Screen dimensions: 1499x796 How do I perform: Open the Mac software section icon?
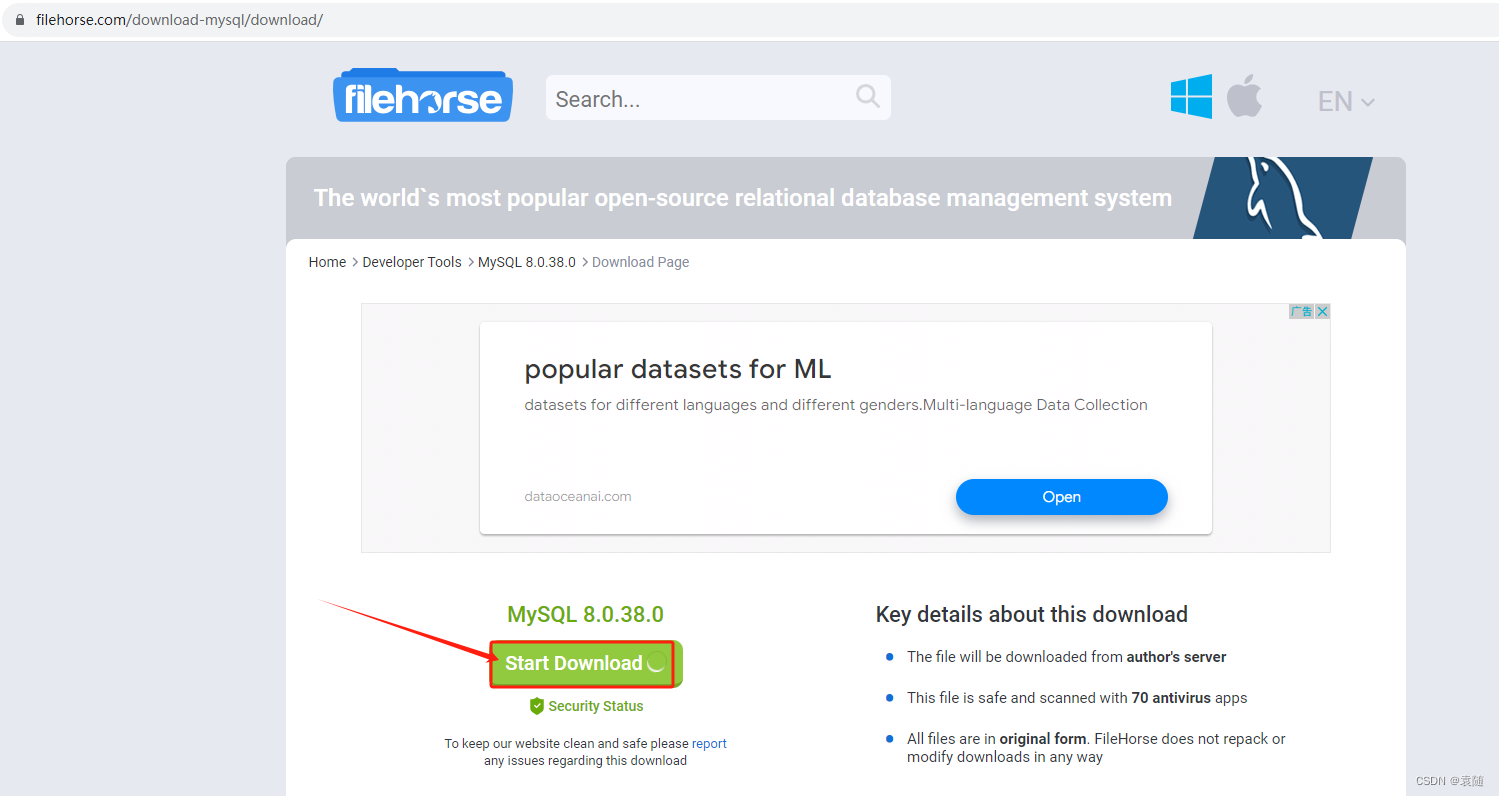click(x=1244, y=96)
